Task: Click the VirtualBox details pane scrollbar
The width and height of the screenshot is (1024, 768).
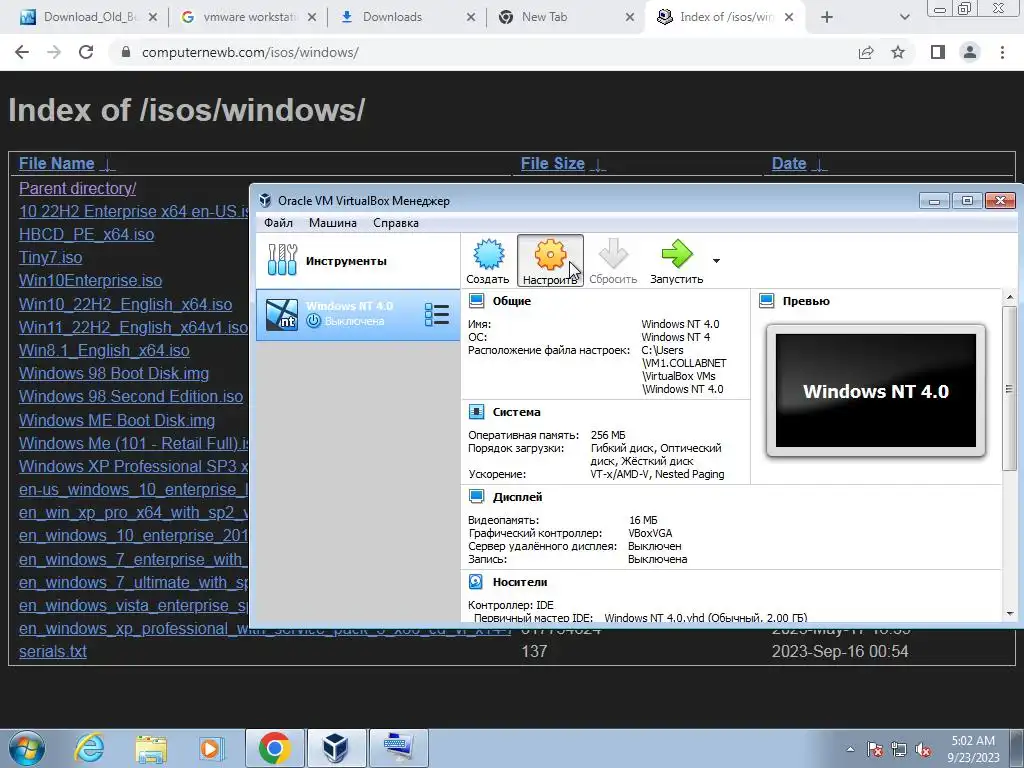Action: tap(1010, 388)
